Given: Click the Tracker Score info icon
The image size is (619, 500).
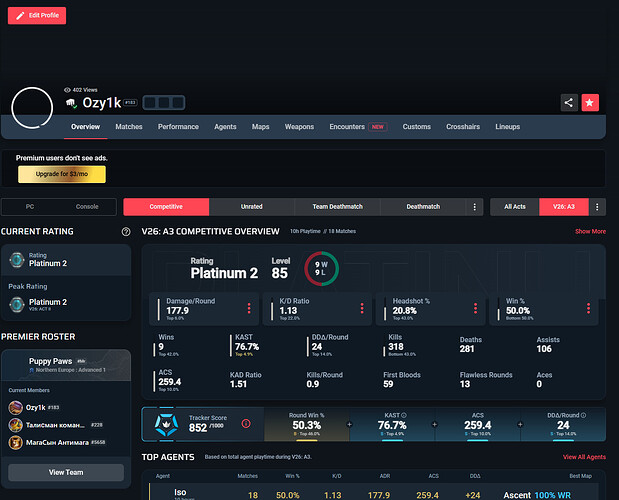Looking at the screenshot, I should (246, 423).
